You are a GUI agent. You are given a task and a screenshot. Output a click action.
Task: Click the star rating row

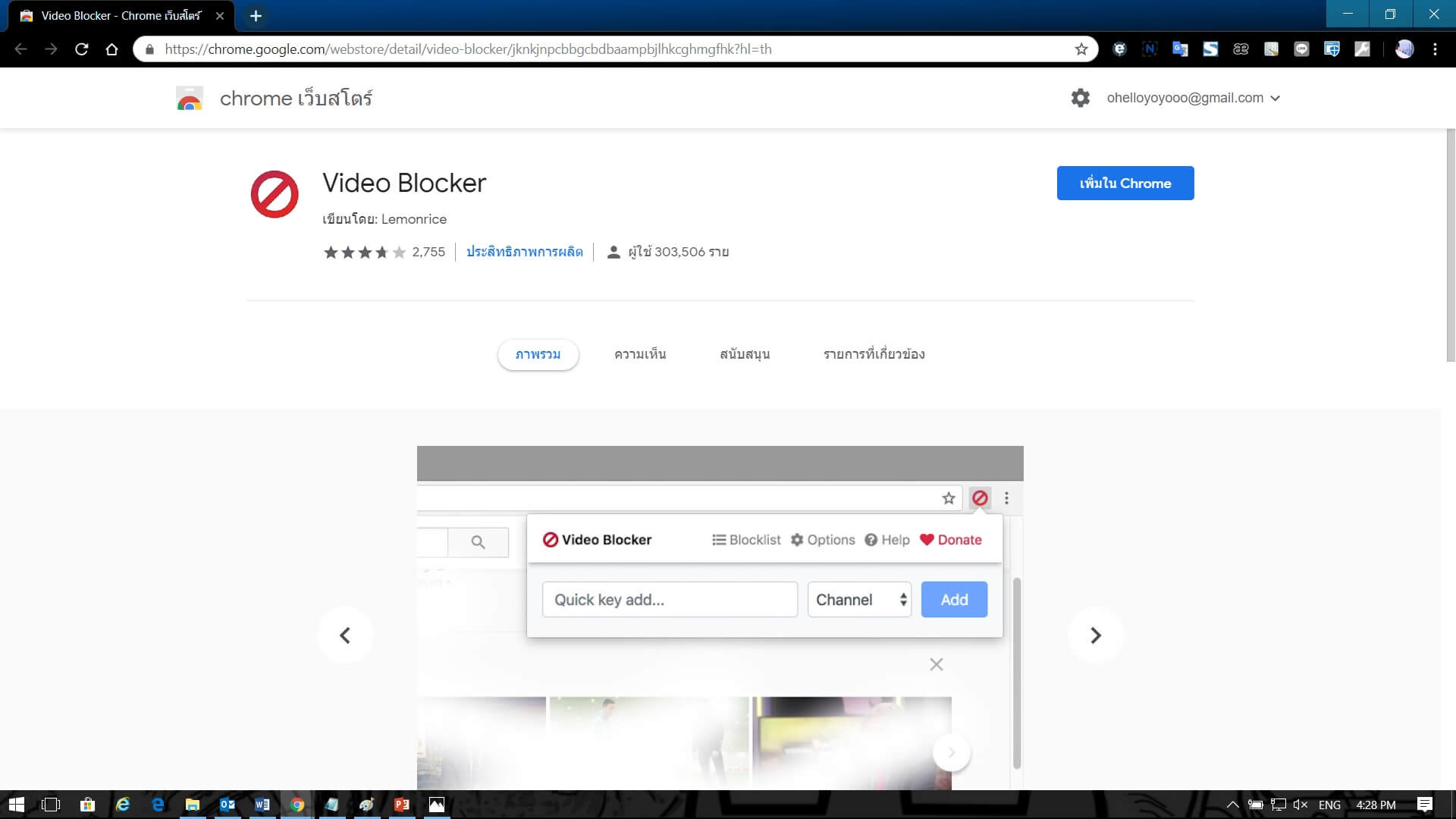(365, 252)
